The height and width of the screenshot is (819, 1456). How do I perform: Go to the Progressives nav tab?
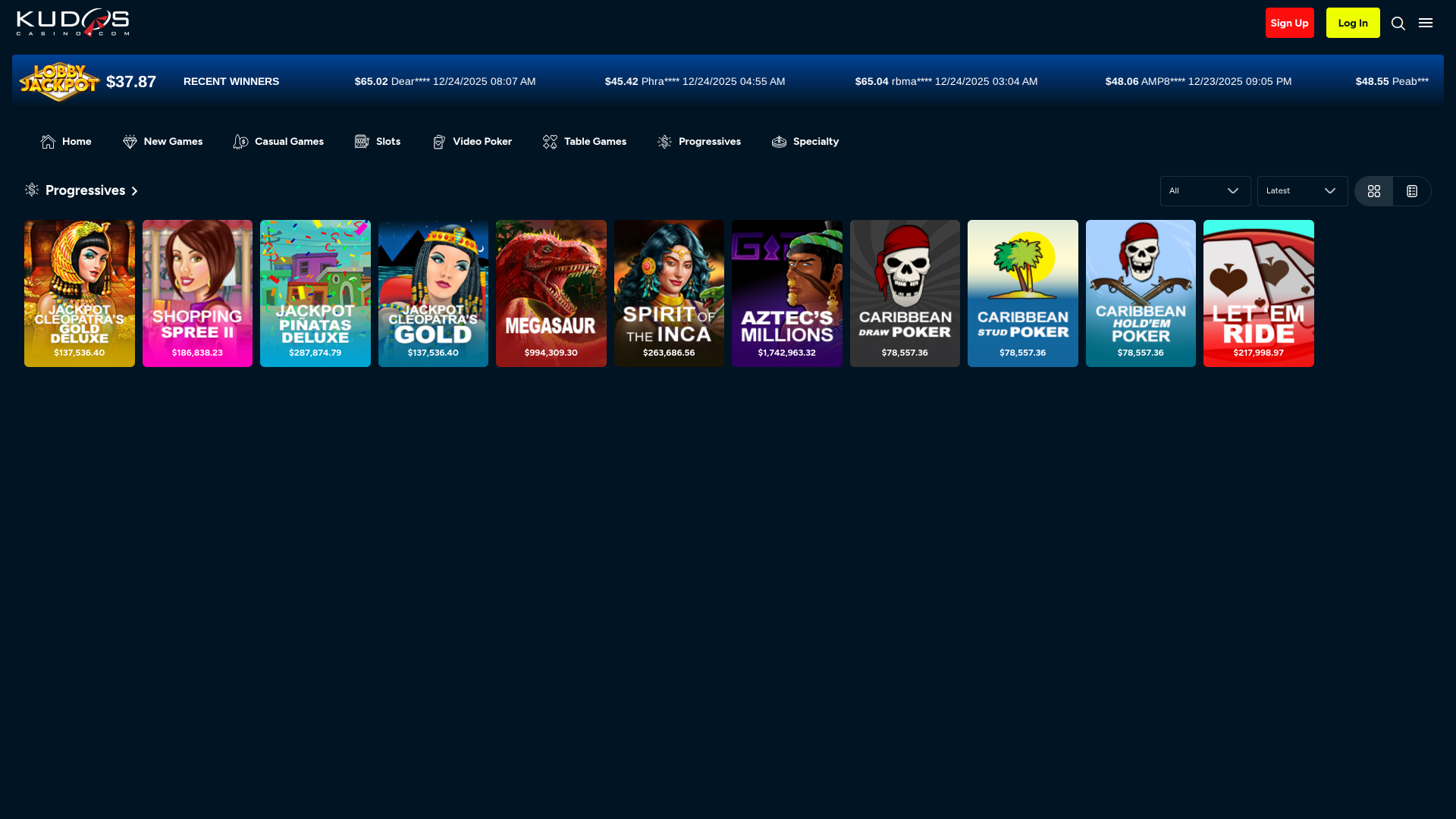(x=698, y=141)
